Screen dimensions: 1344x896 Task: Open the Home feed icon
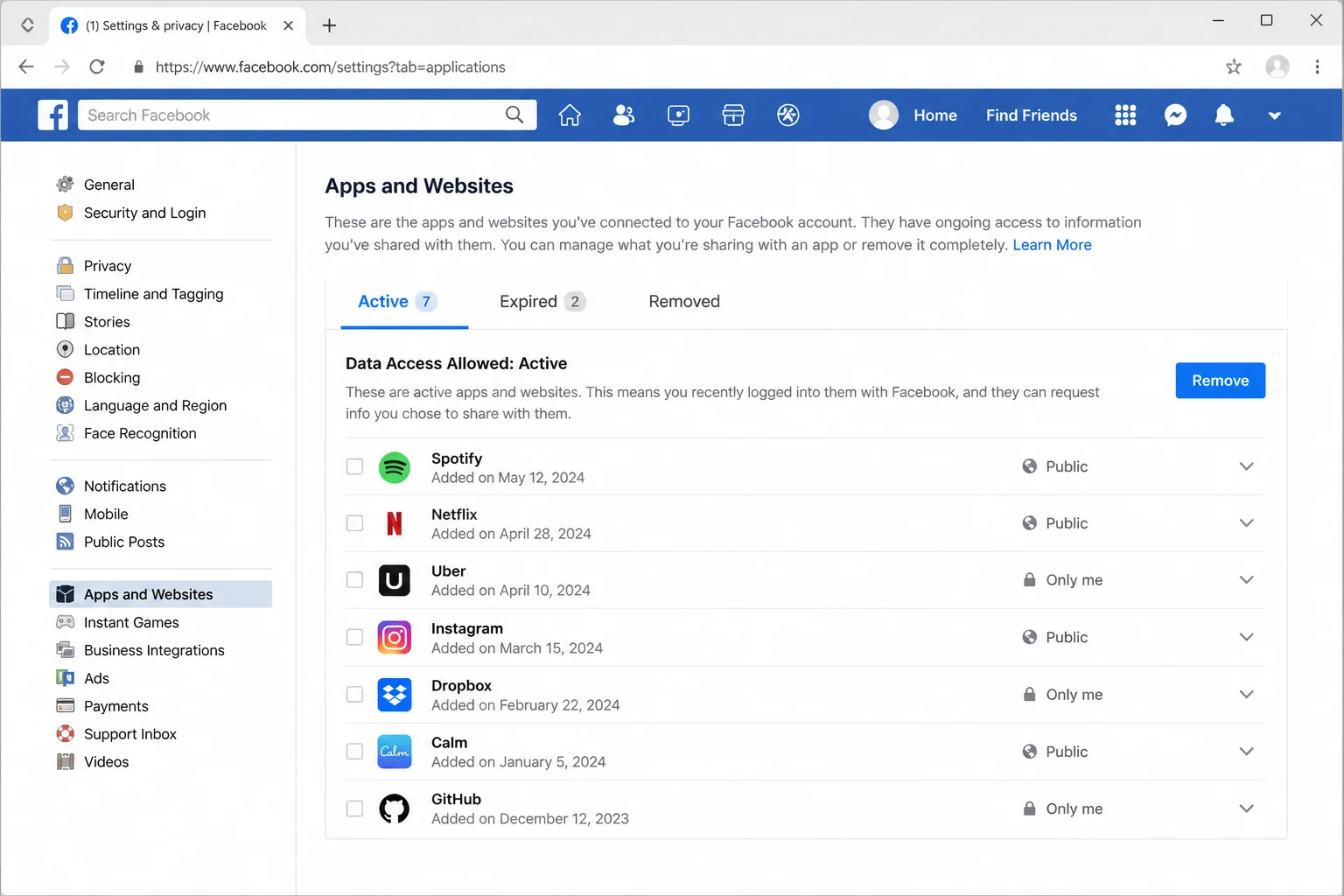tap(570, 115)
